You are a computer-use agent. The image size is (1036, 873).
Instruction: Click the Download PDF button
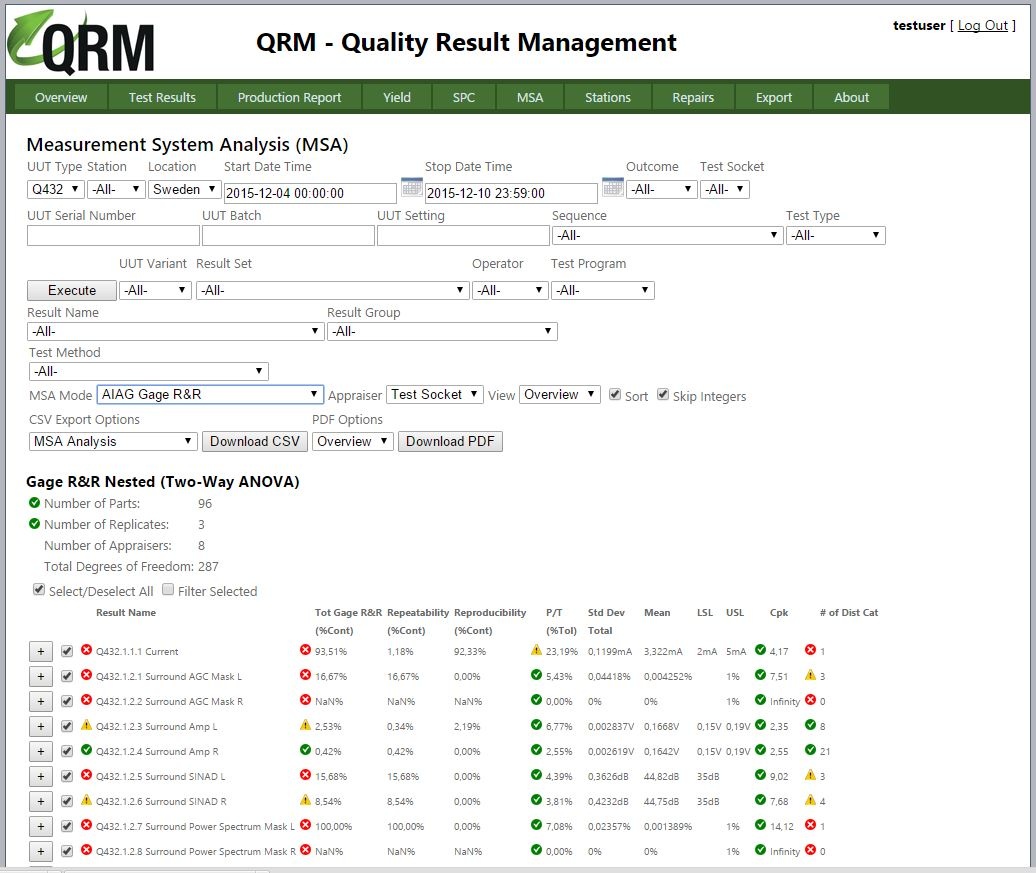(450, 441)
